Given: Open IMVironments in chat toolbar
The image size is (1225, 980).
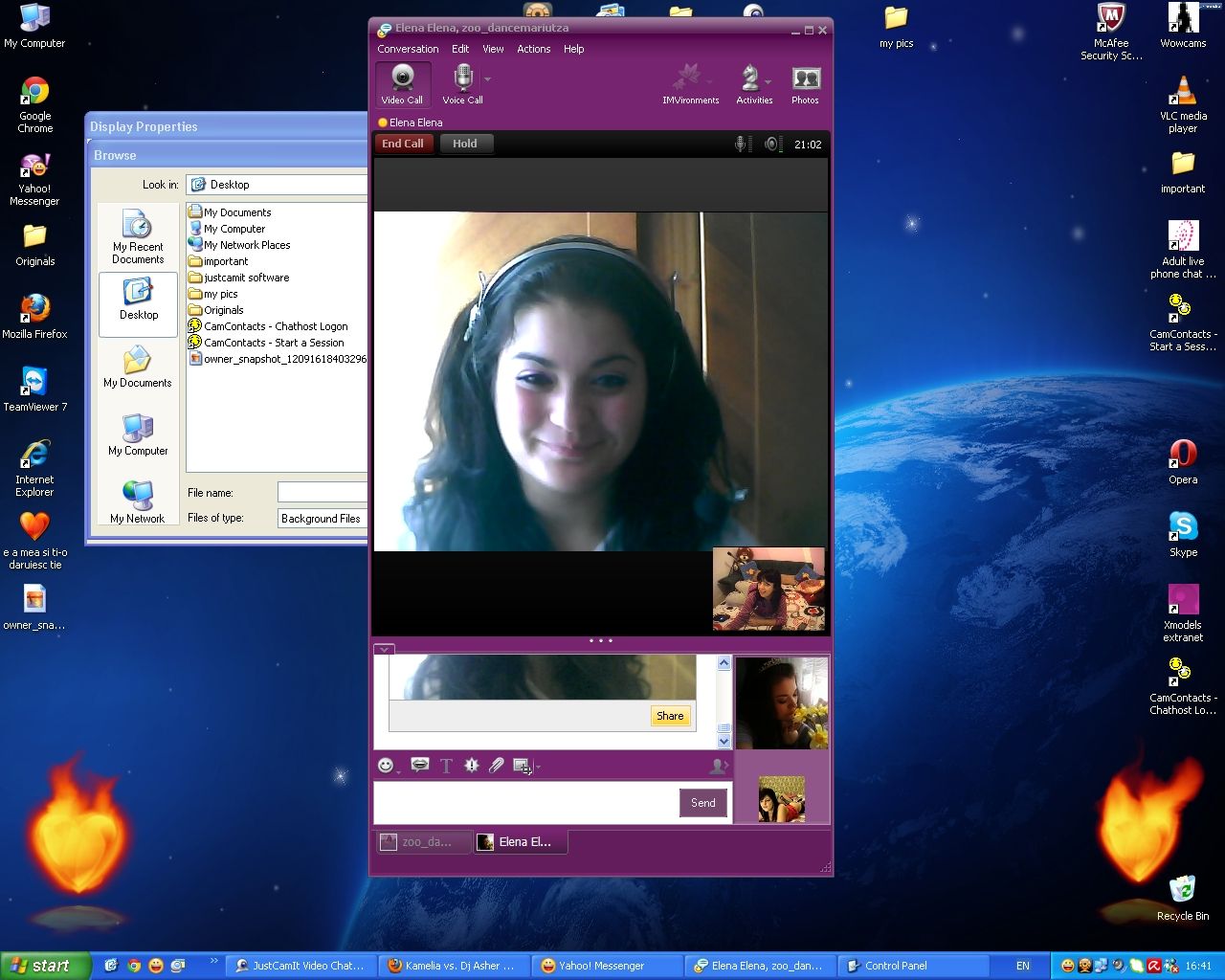Looking at the screenshot, I should (x=690, y=84).
